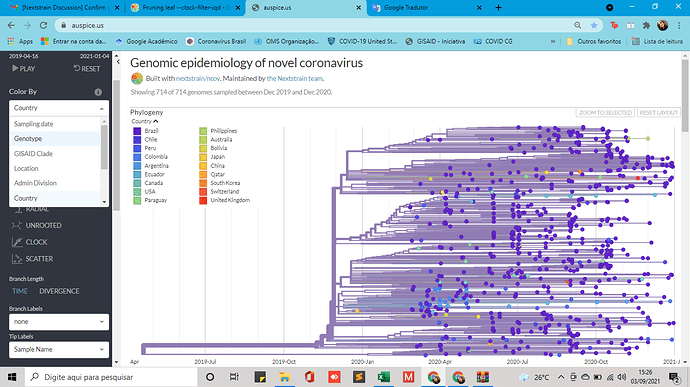Go forward in browser history
The height and width of the screenshot is (387, 690).
coord(27,26)
